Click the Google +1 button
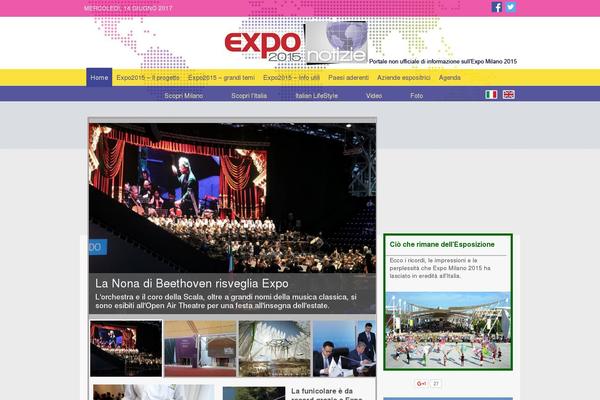Screen dimensions: 600x400 [421, 384]
